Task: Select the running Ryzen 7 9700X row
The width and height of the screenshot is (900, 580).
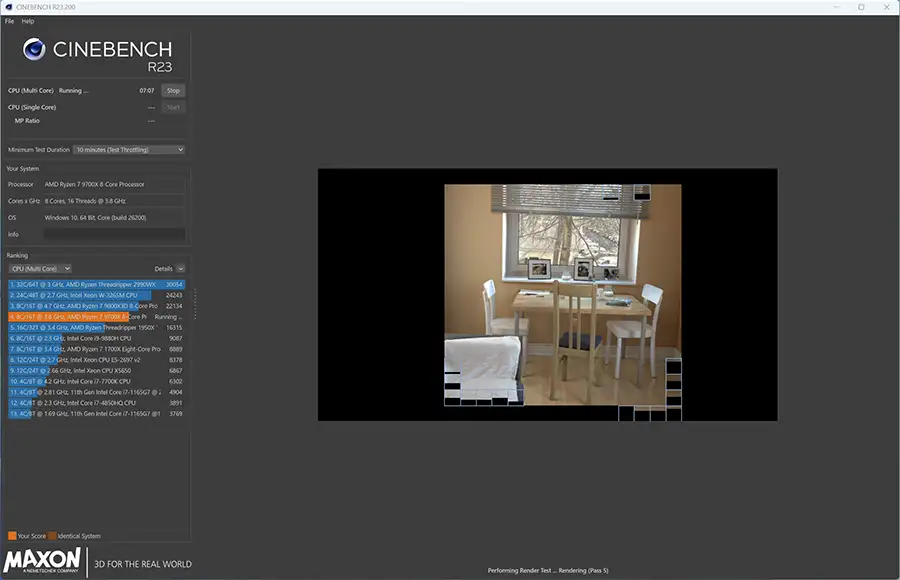Action: tap(96, 317)
